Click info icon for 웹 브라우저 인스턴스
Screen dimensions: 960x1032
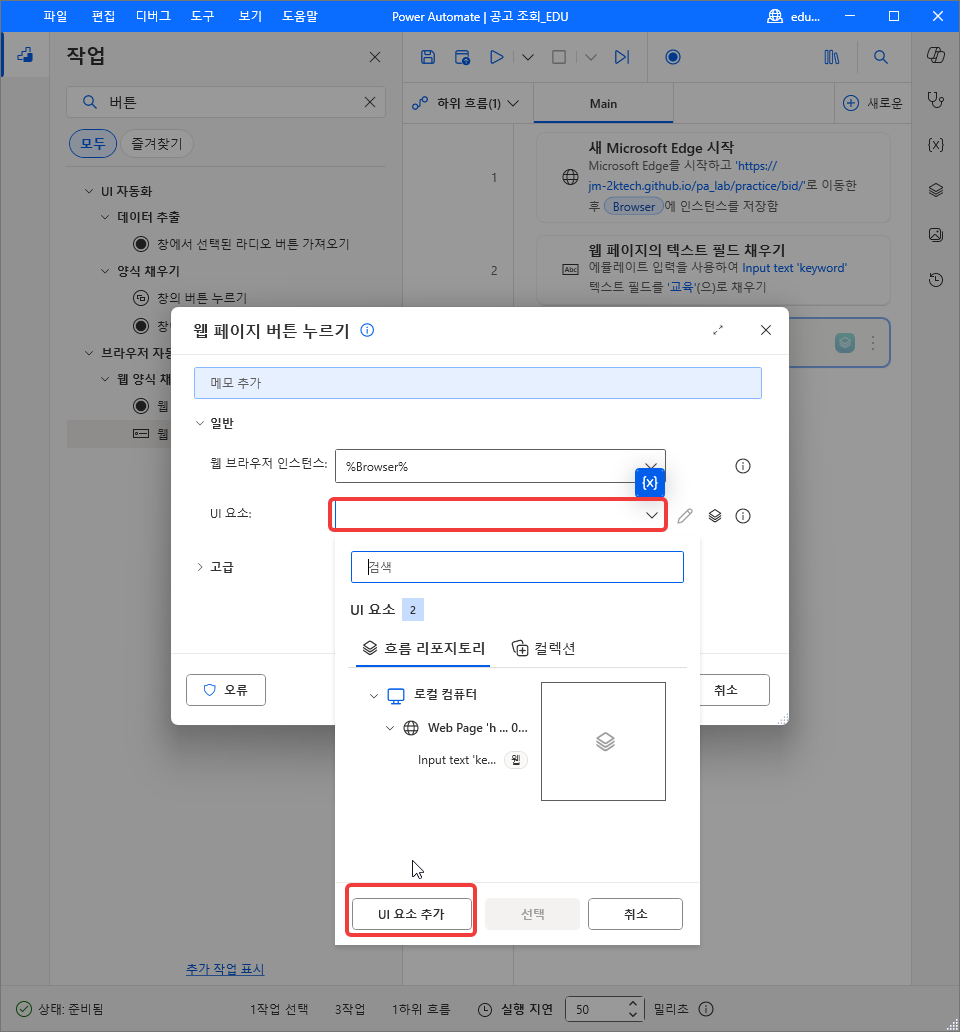[x=743, y=466]
